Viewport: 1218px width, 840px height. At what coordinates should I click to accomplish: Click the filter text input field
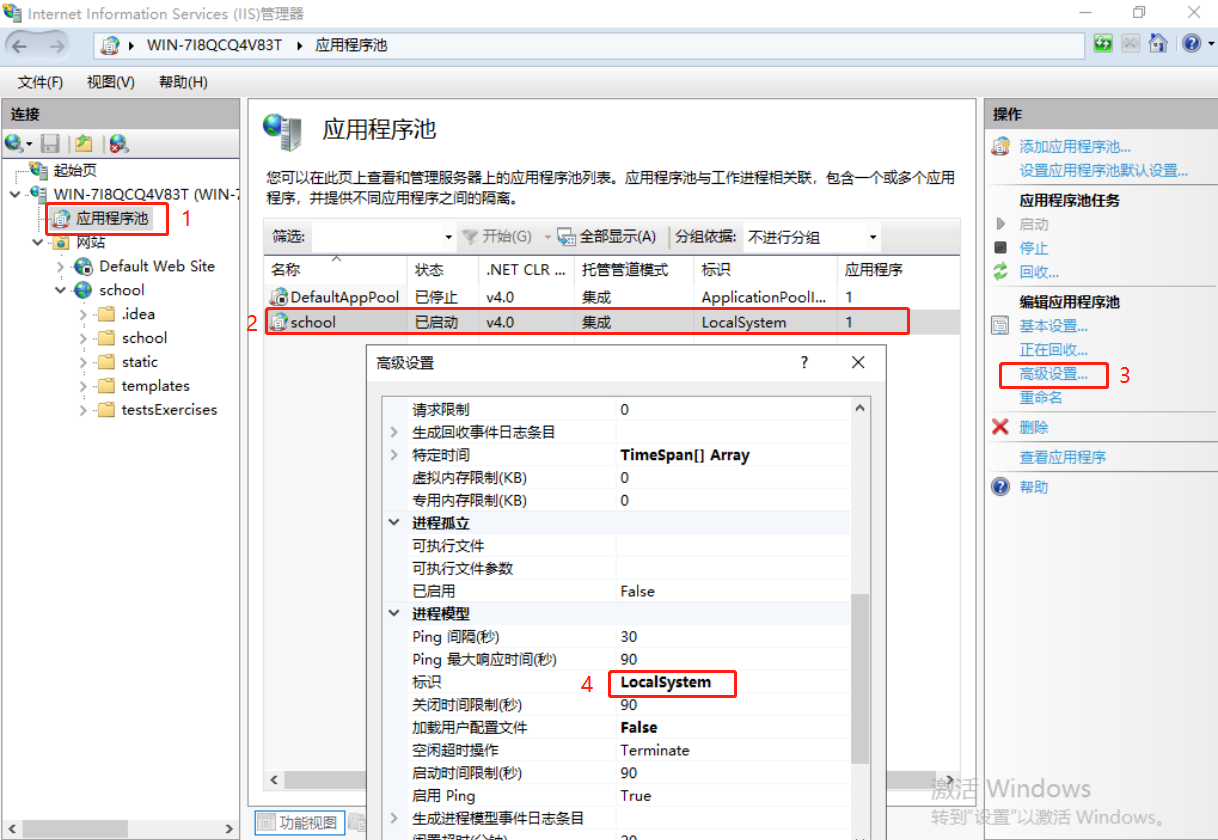pyautogui.click(x=377, y=237)
